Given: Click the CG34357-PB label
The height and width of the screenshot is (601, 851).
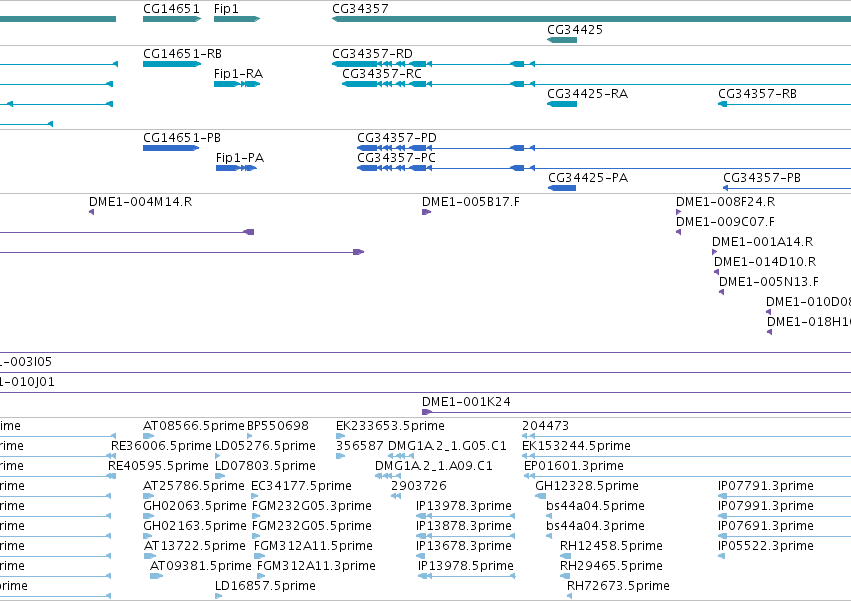Looking at the screenshot, I should click(761, 178).
